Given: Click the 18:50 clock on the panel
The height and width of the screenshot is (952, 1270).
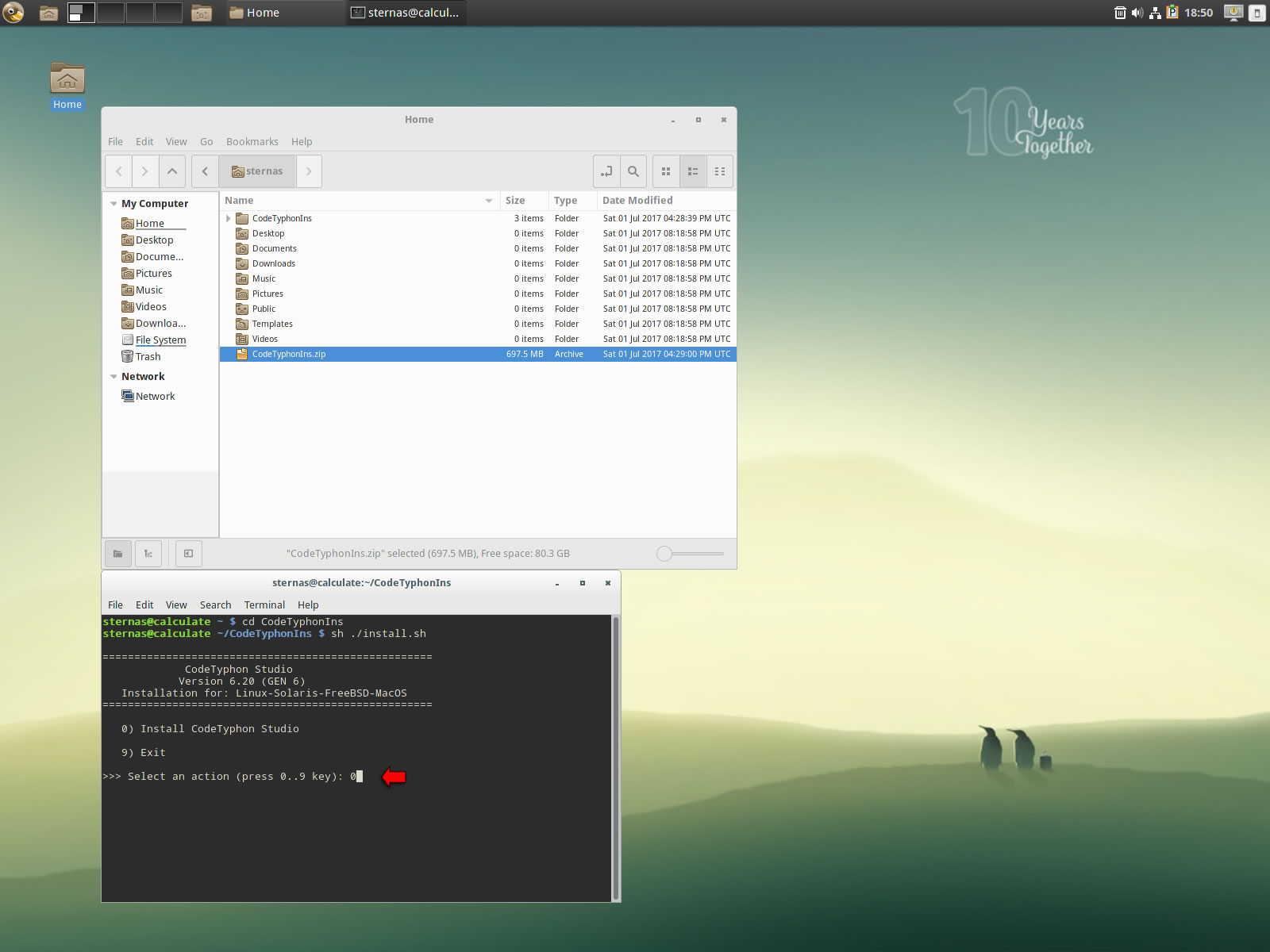Looking at the screenshot, I should point(1199,13).
